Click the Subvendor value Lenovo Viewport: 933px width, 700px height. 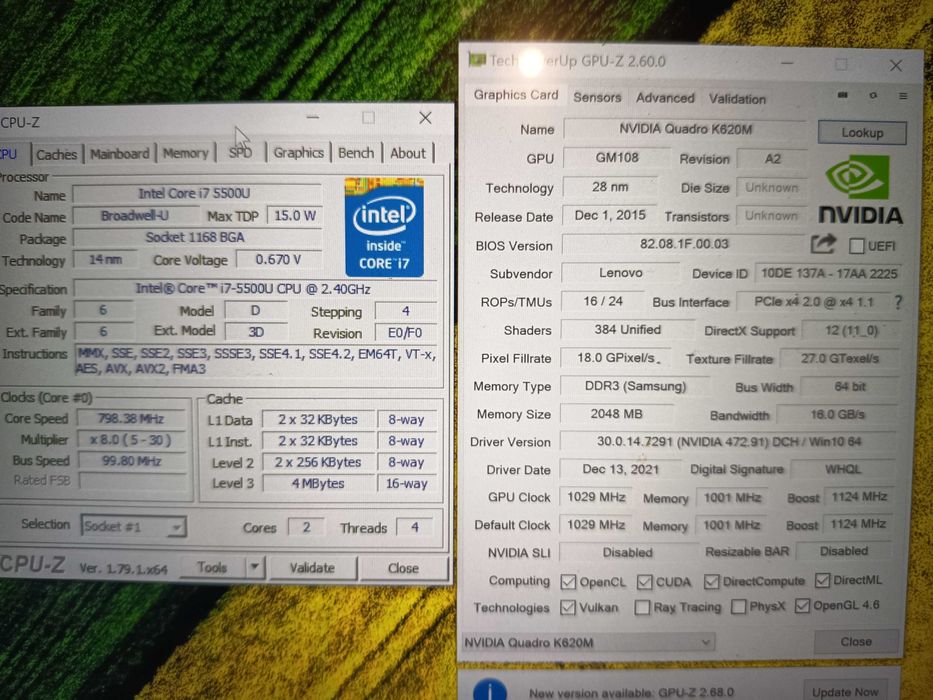pos(621,273)
